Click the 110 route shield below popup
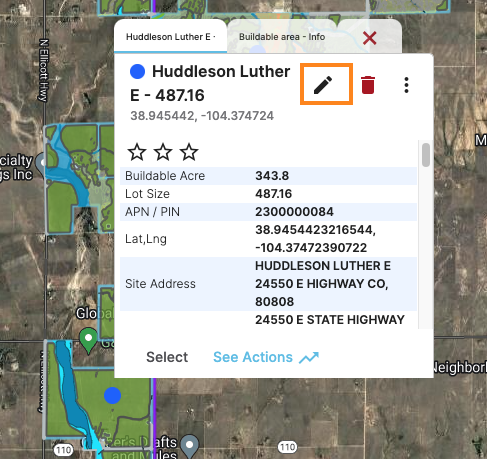The image size is (487, 459). 287,447
